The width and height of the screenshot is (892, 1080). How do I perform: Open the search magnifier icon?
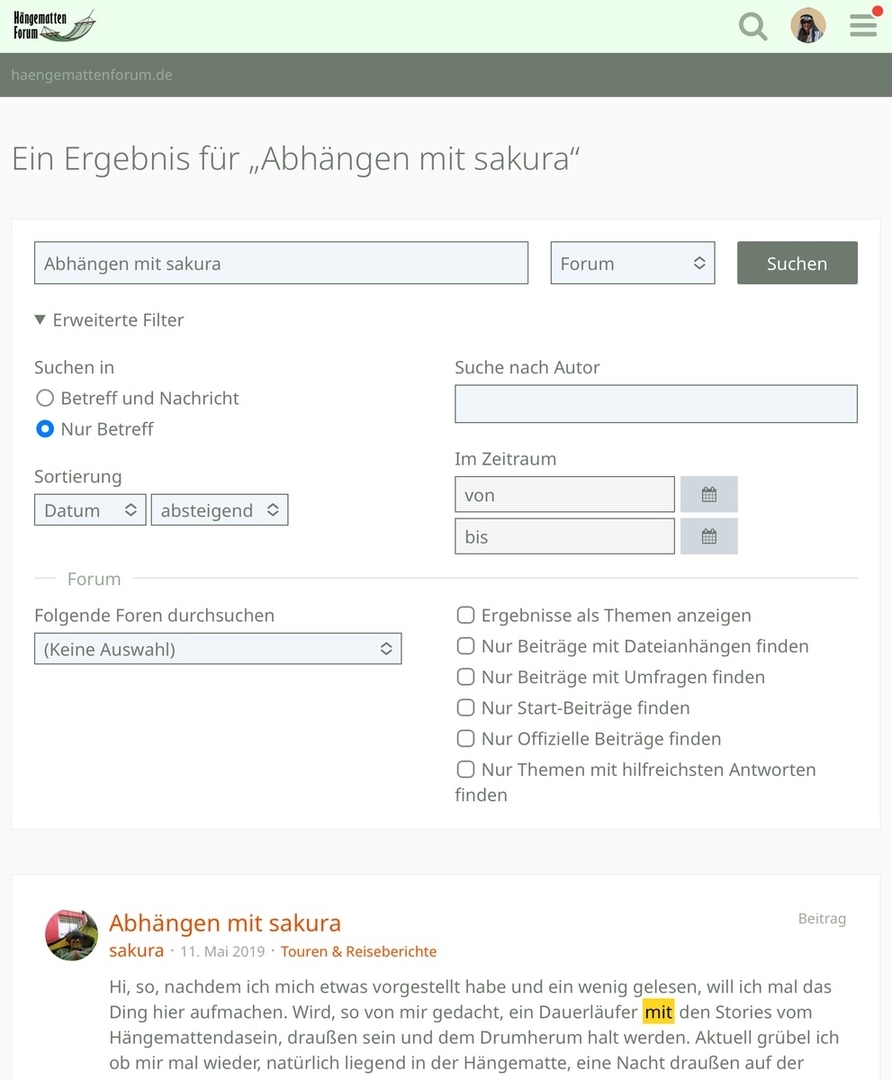pos(753,26)
